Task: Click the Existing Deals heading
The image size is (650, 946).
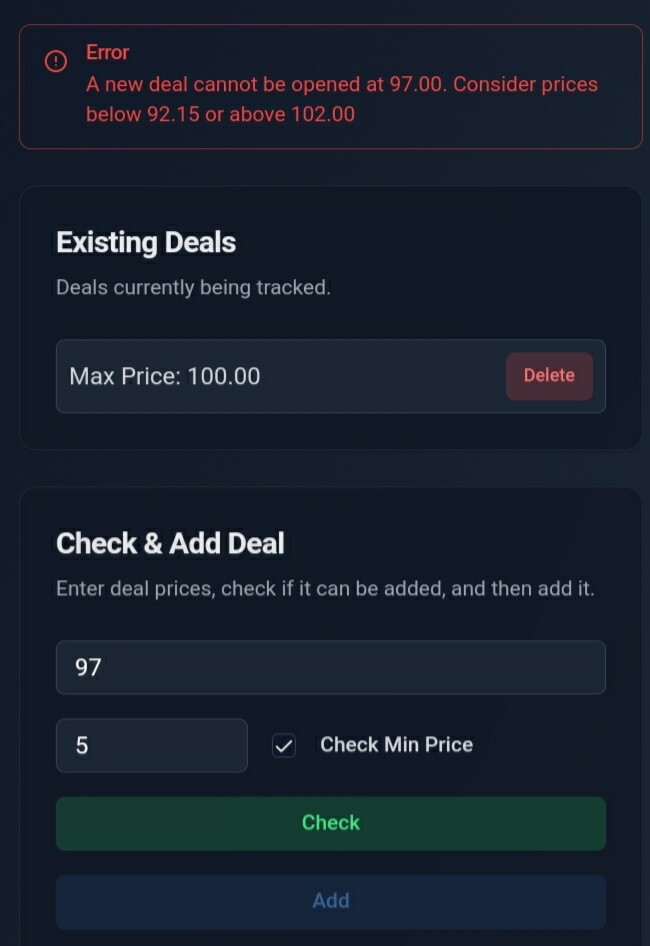Action: pyautogui.click(x=146, y=243)
